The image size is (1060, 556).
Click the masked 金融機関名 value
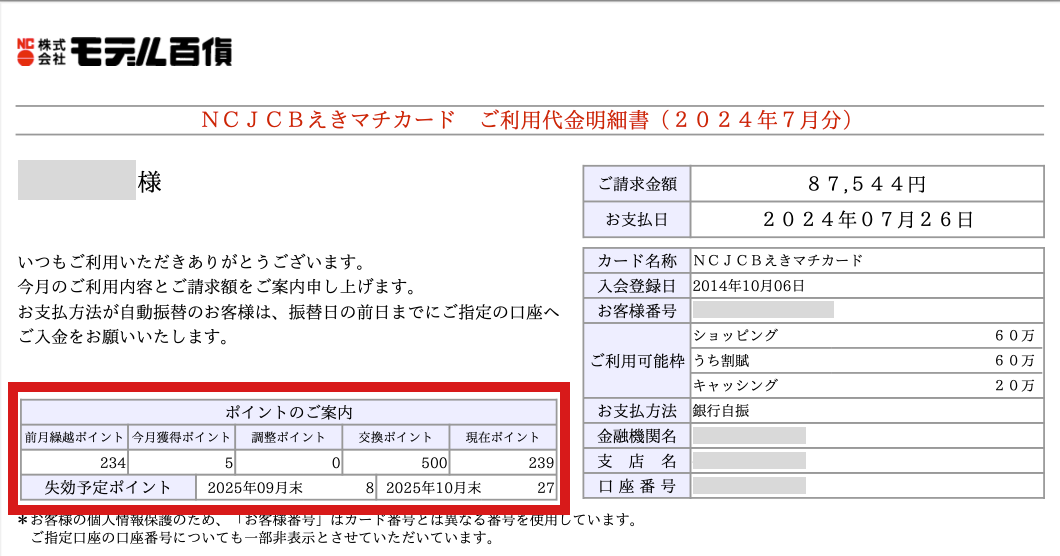[749, 436]
